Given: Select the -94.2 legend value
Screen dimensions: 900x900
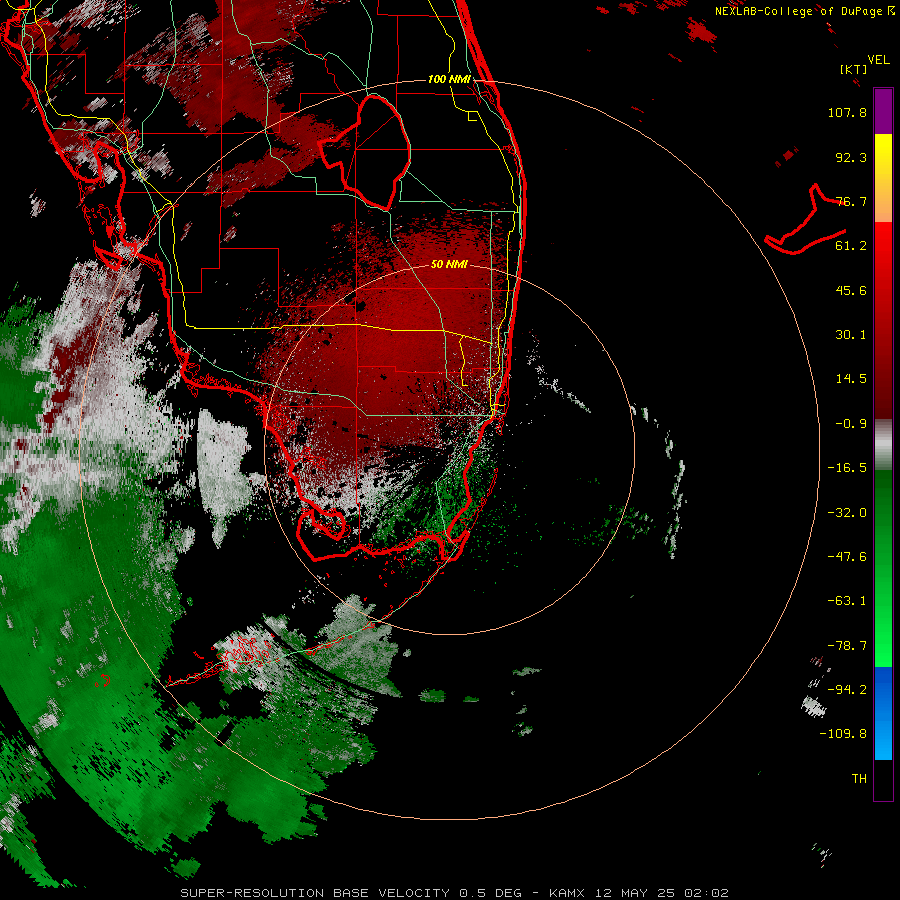Looking at the screenshot, I should 847,689.
